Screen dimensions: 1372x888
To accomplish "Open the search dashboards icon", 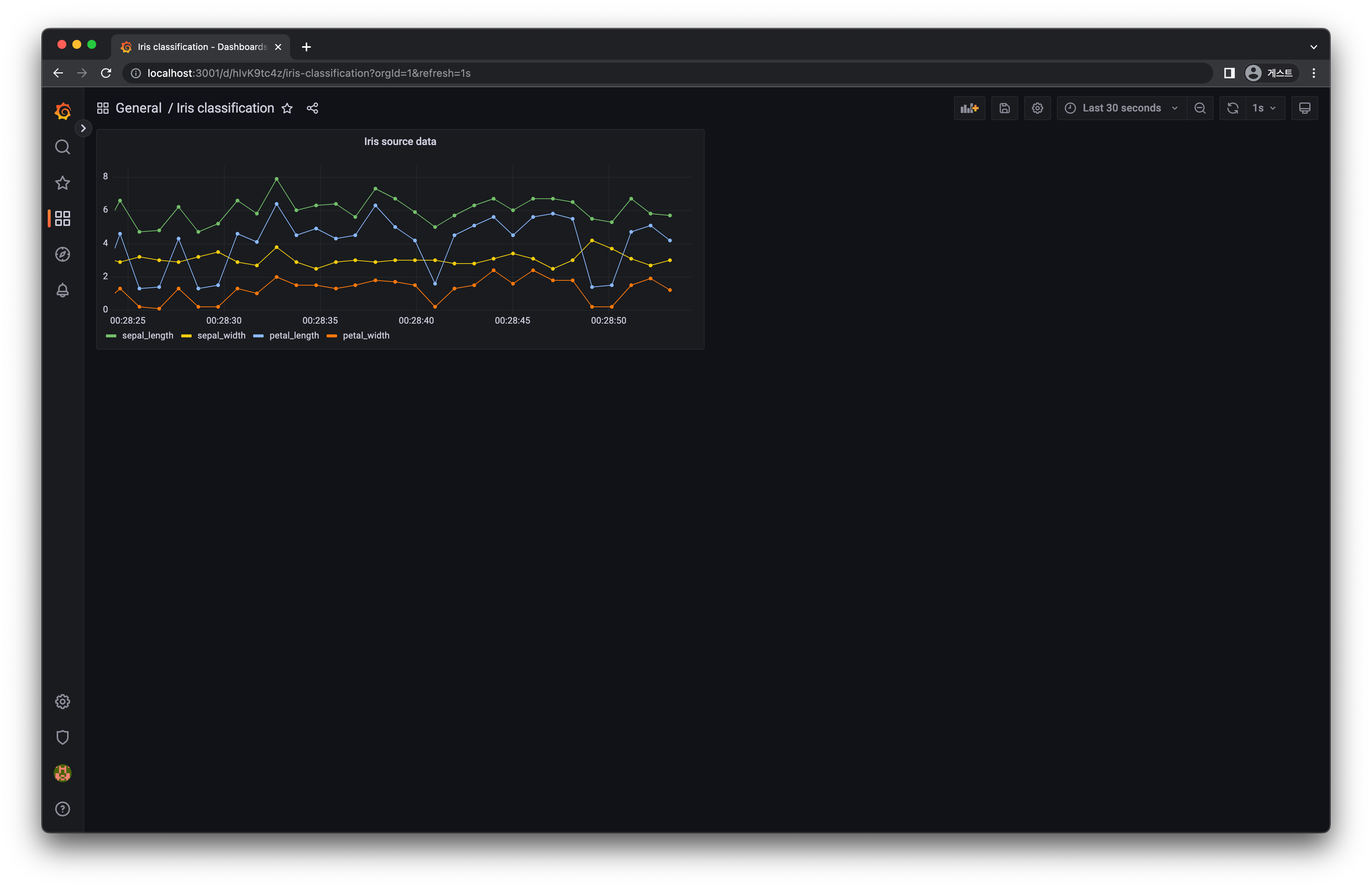I will [62, 147].
